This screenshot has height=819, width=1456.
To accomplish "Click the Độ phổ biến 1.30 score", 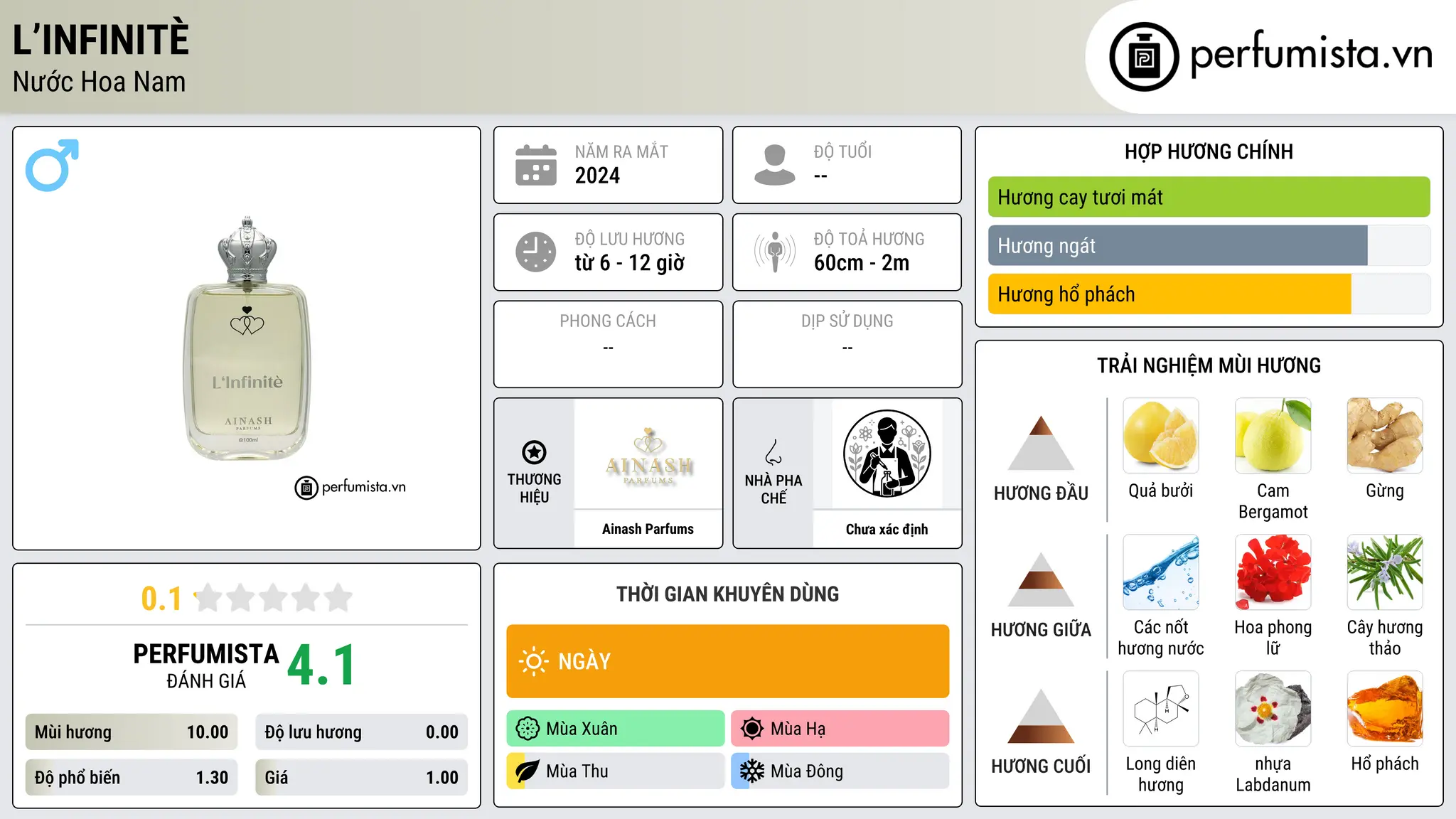I will (x=132, y=777).
